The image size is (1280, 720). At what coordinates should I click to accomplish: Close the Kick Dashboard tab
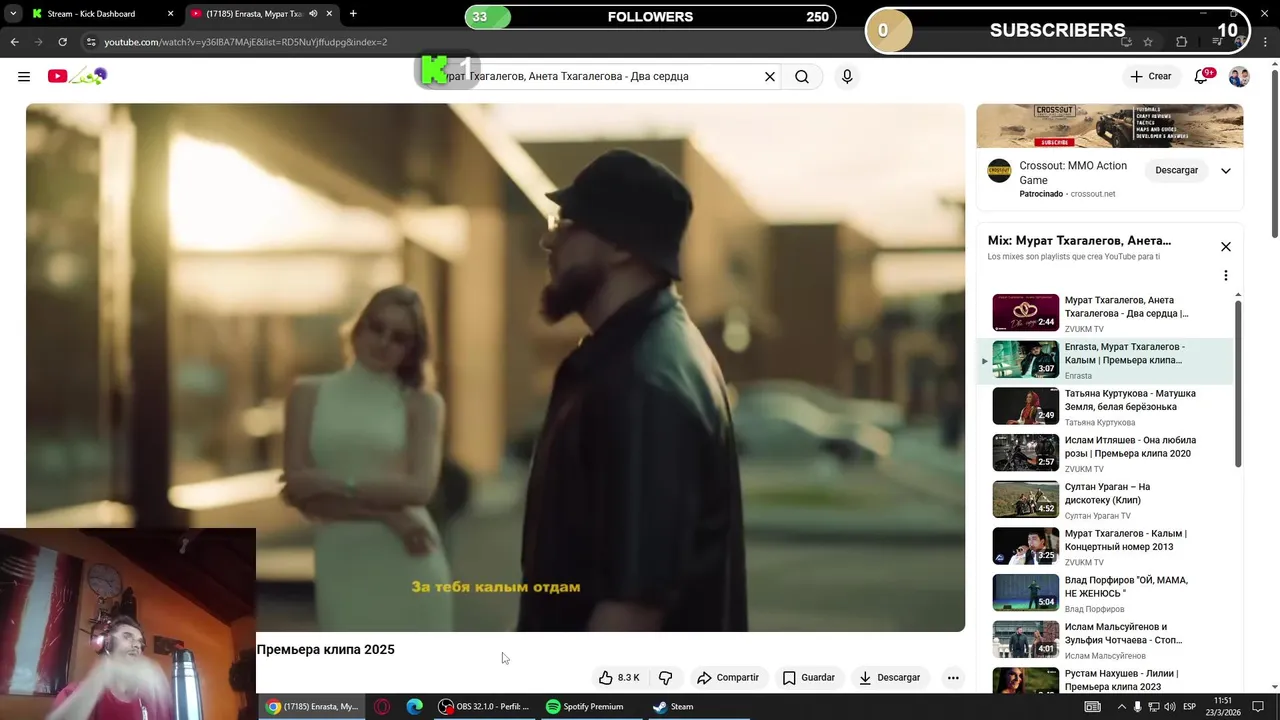point(170,14)
